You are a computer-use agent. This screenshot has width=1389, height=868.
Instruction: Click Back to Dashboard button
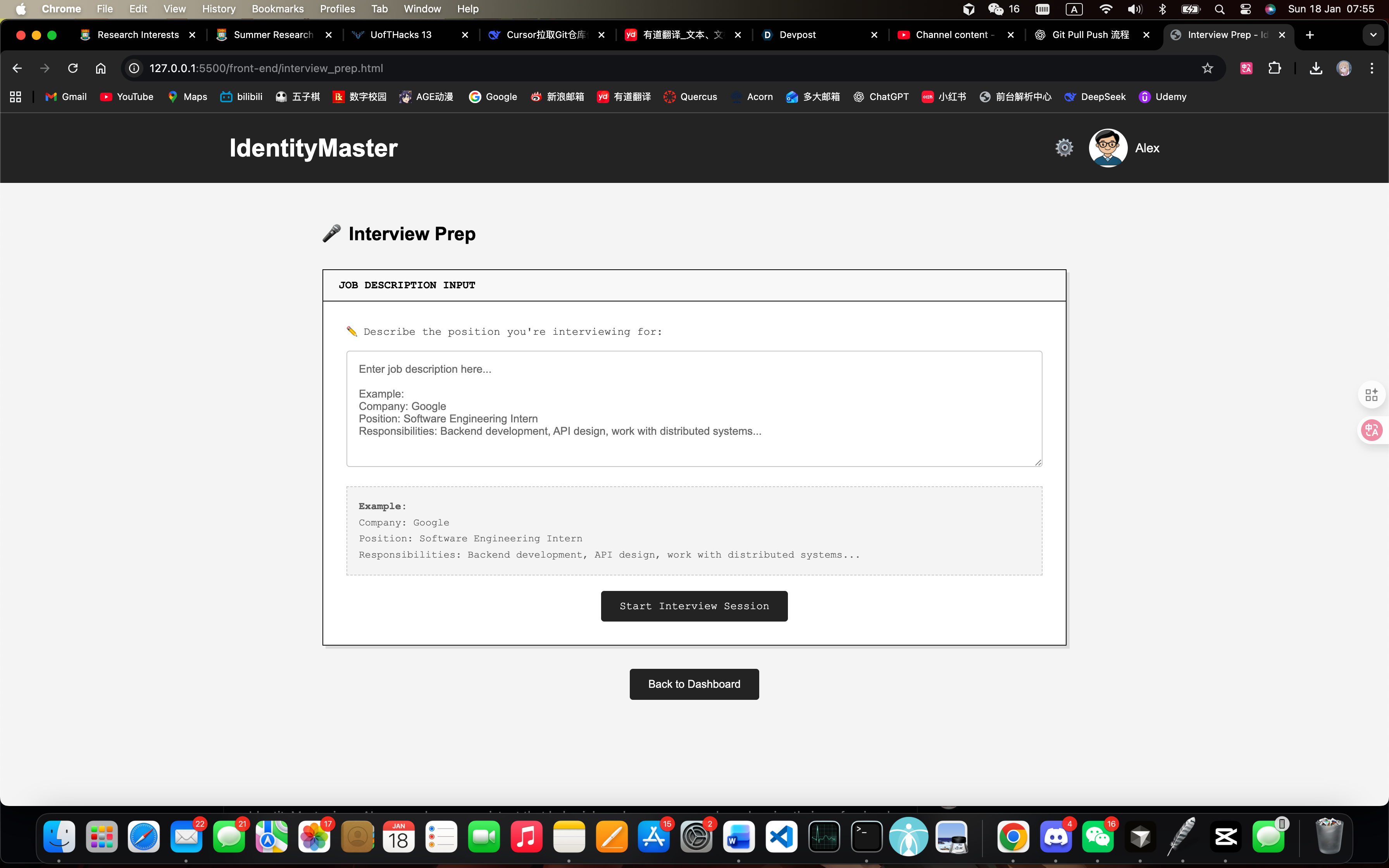click(694, 684)
